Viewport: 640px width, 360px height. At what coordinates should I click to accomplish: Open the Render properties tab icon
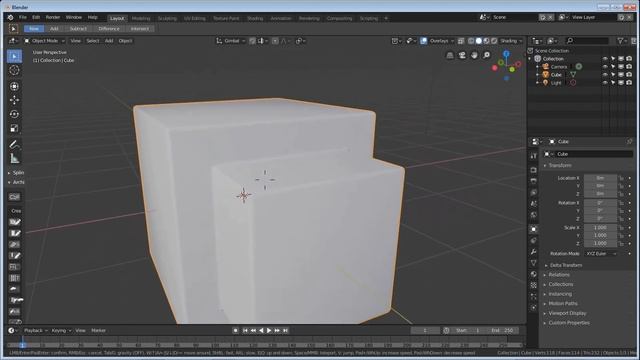pyautogui.click(x=533, y=169)
